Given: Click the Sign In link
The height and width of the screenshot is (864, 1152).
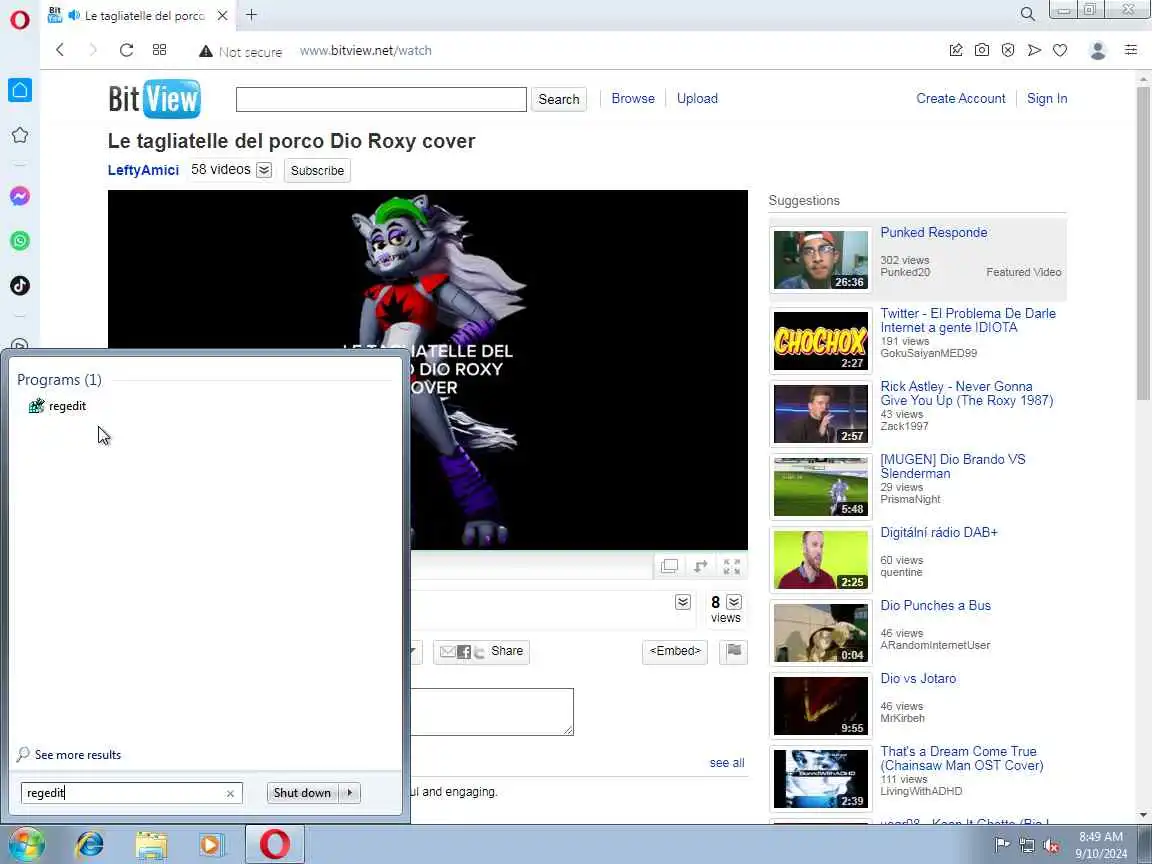Looking at the screenshot, I should [1047, 98].
